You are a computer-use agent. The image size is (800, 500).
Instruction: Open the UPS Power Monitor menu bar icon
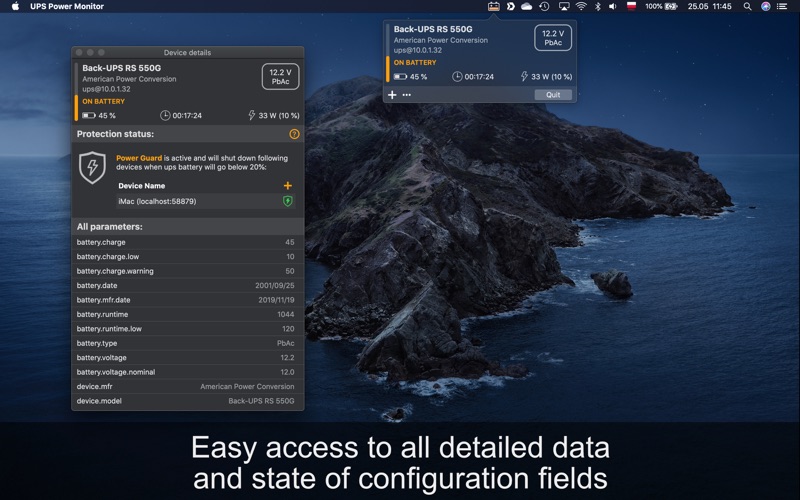coord(493,7)
